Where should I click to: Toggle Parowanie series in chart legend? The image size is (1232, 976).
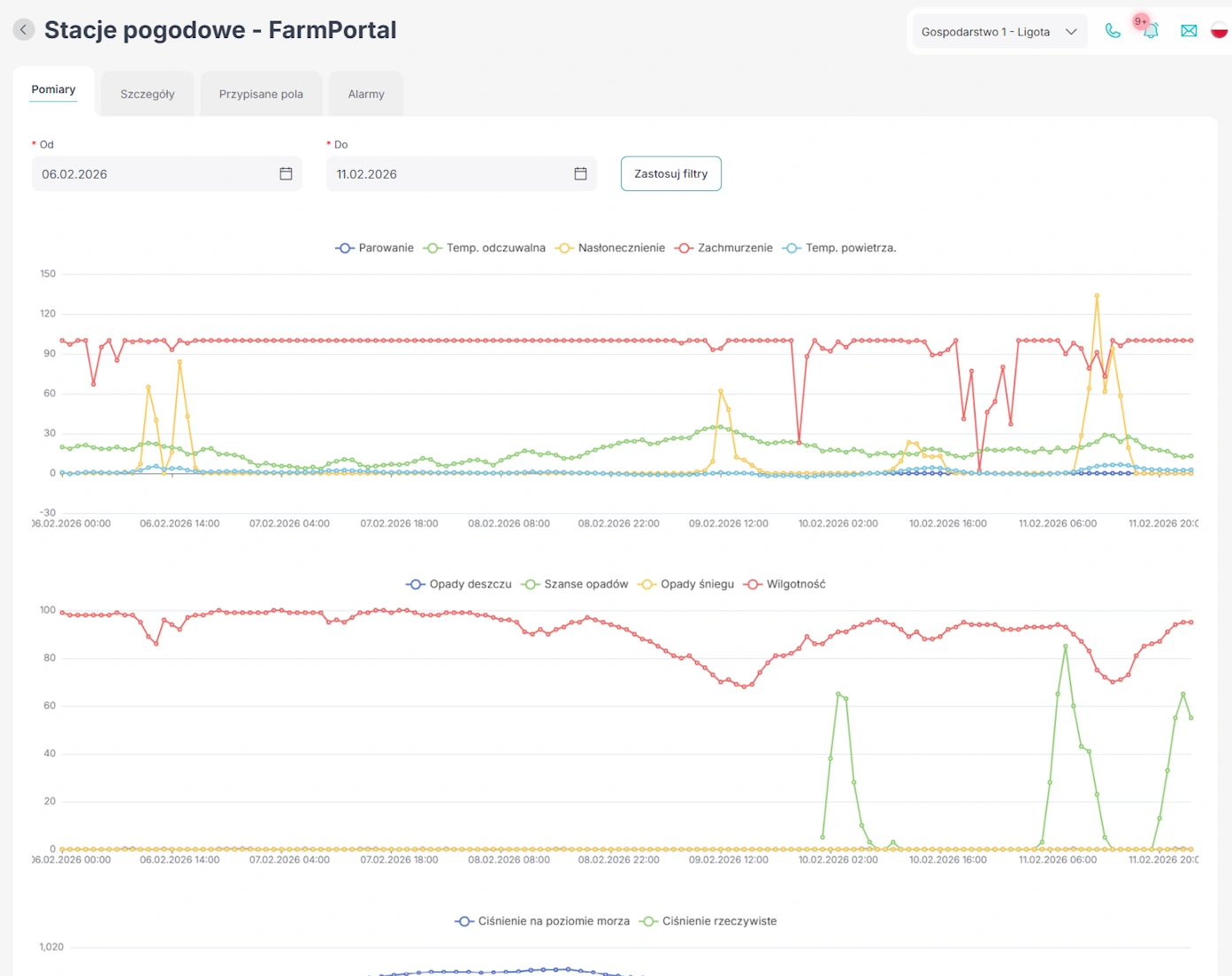tap(375, 249)
